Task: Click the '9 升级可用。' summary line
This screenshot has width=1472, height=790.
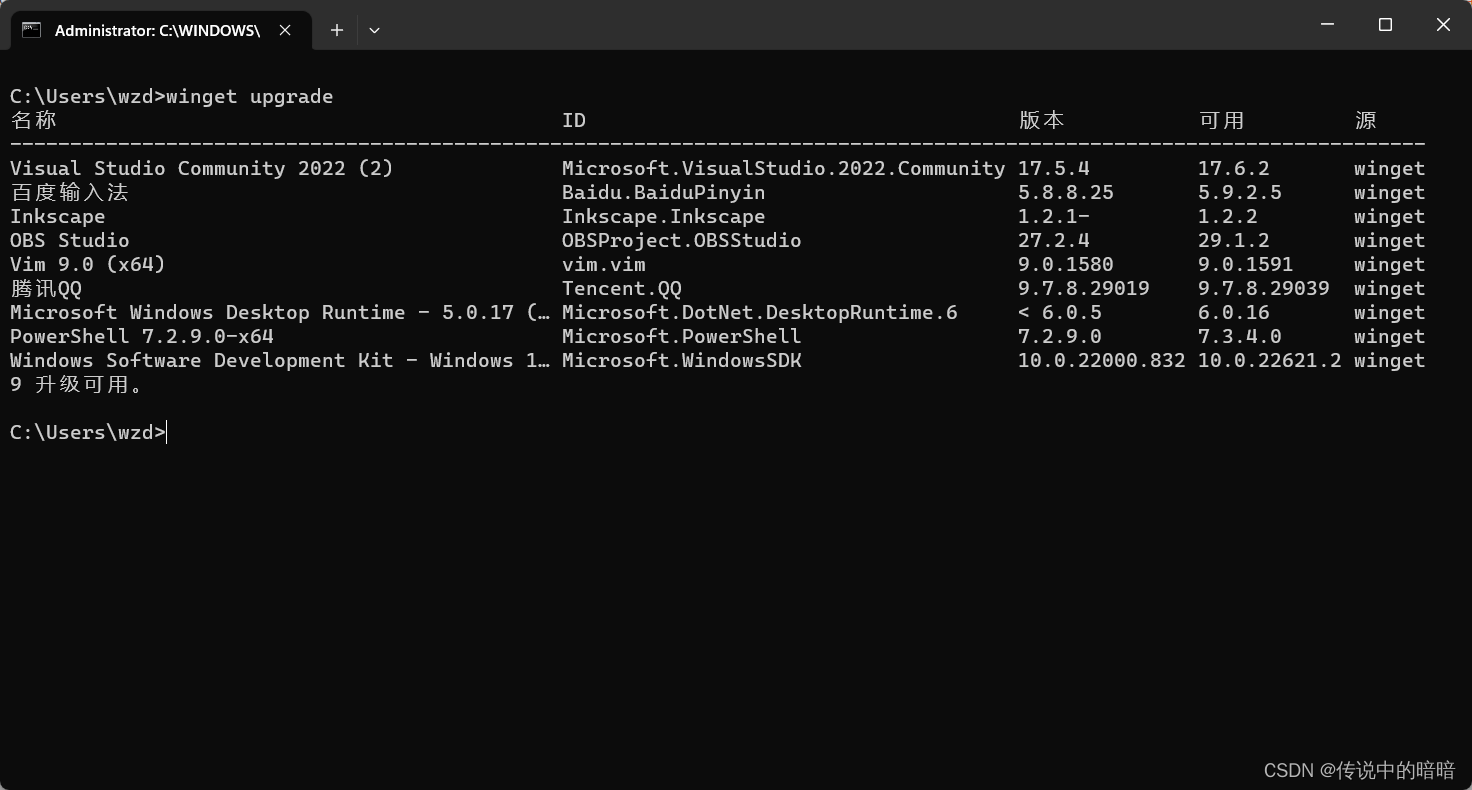Action: tap(77, 384)
